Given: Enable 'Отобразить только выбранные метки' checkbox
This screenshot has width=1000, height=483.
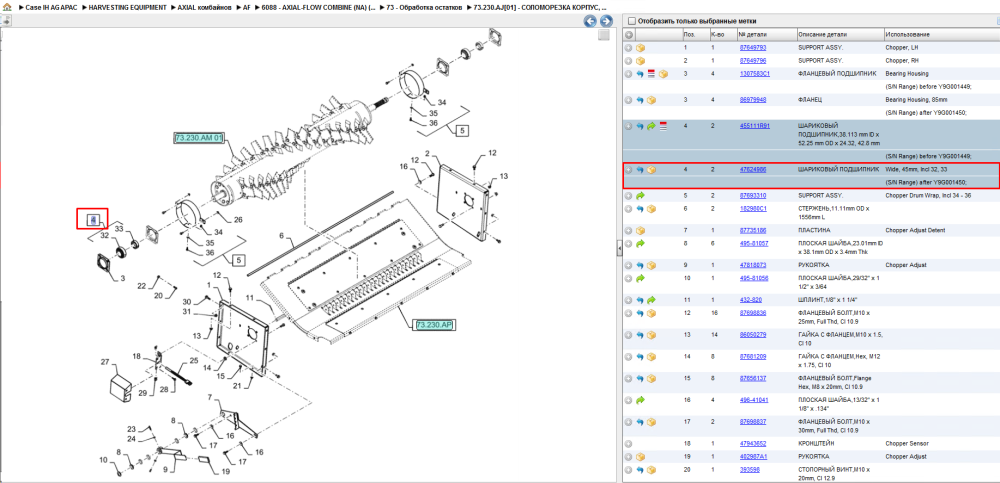Looking at the screenshot, I should coord(631,20).
